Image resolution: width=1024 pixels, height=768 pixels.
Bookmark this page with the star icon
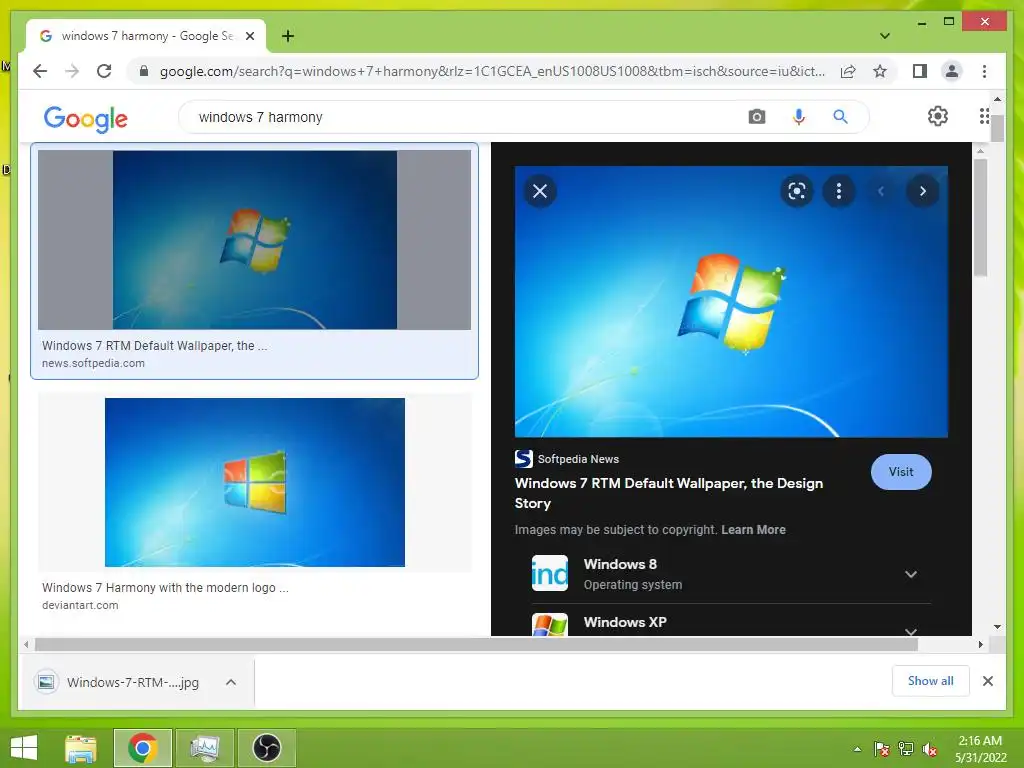coord(880,71)
